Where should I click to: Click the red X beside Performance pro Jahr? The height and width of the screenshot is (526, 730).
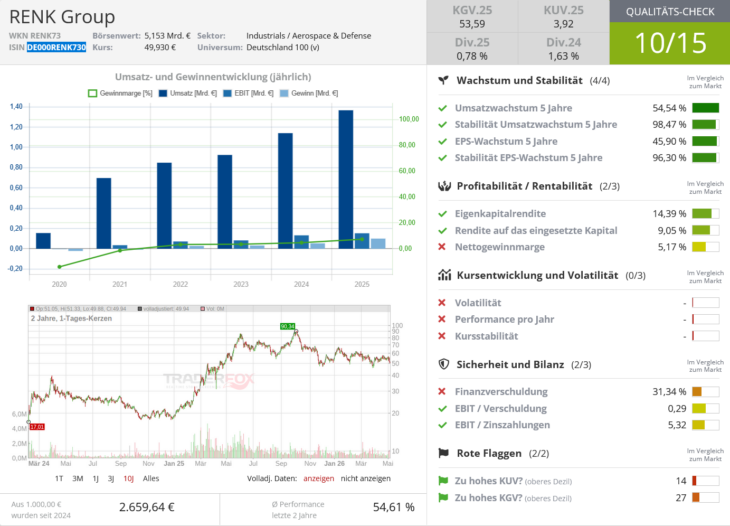(x=442, y=319)
